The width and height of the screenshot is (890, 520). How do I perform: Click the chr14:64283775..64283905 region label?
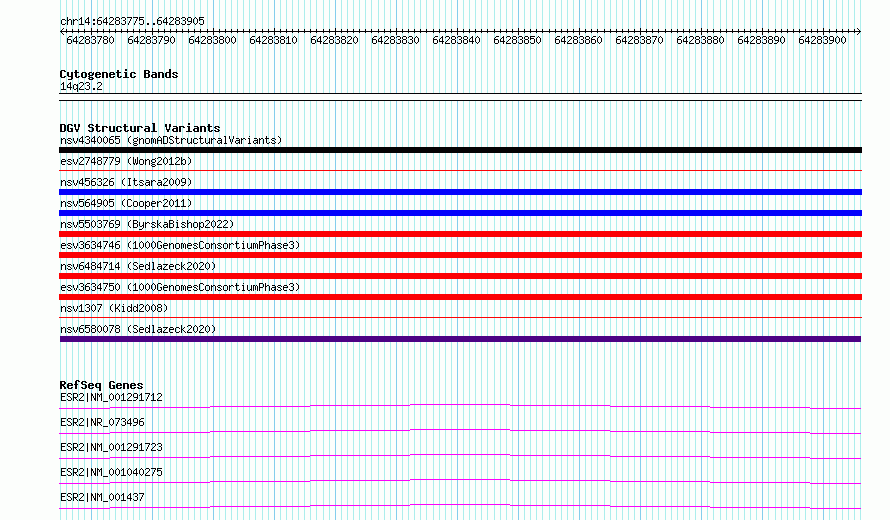tap(132, 21)
